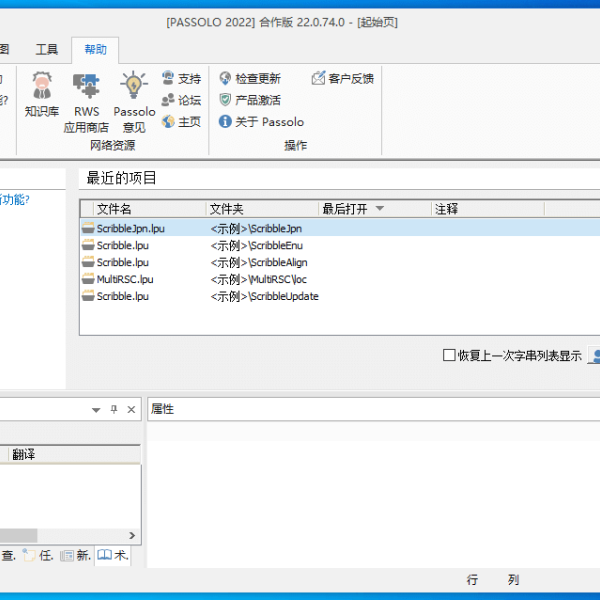
Task: Enable 恢复上一次字串列表显示 checkbox
Action: tap(449, 355)
